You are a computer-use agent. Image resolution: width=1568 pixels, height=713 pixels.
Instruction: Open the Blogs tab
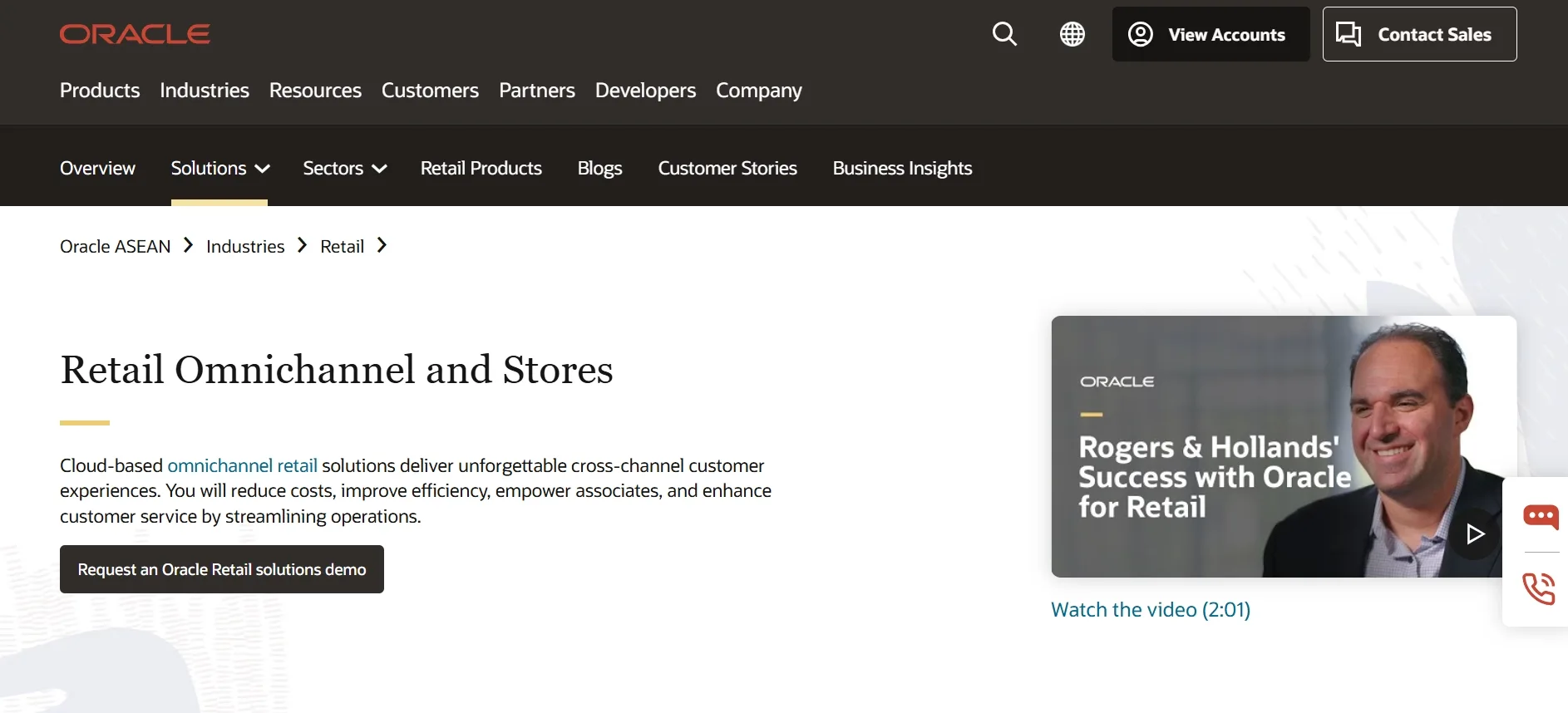600,168
